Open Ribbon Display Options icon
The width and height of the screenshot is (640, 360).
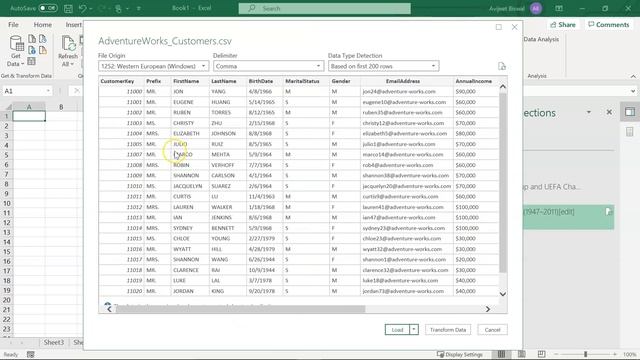click(x=559, y=8)
